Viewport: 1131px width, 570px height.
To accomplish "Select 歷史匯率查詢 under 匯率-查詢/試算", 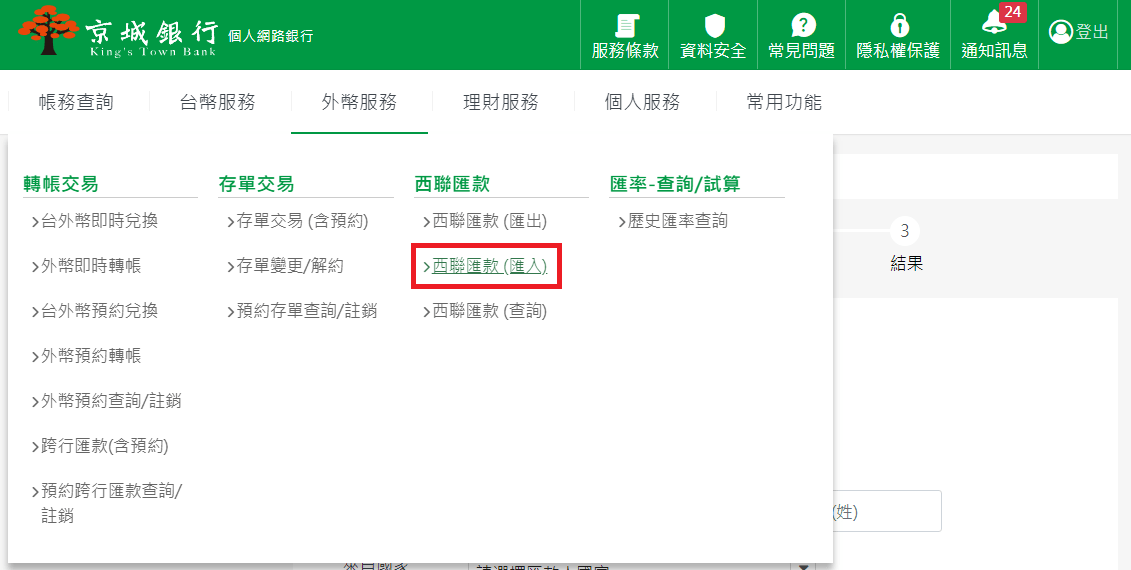I will click(677, 221).
